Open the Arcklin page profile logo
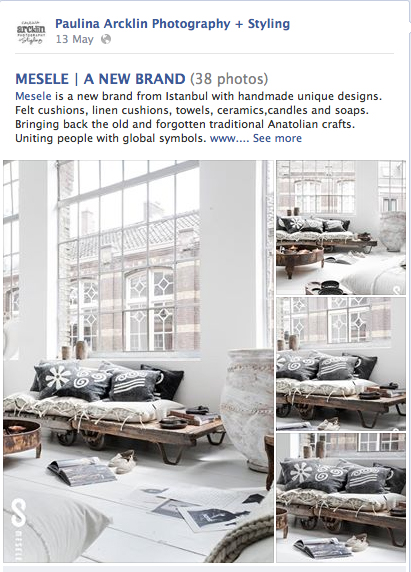 click(x=31, y=32)
